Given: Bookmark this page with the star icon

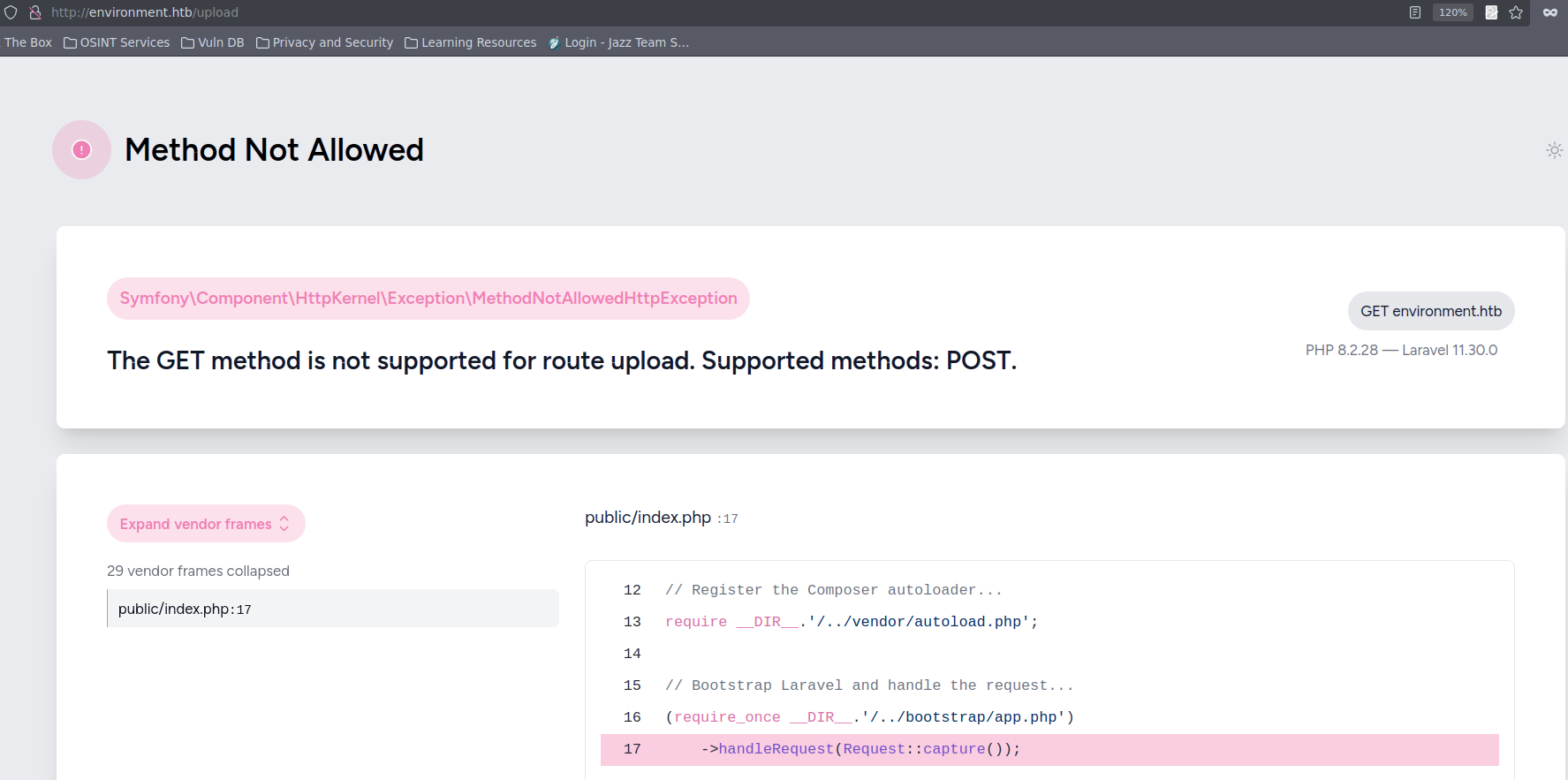Looking at the screenshot, I should click(1516, 12).
